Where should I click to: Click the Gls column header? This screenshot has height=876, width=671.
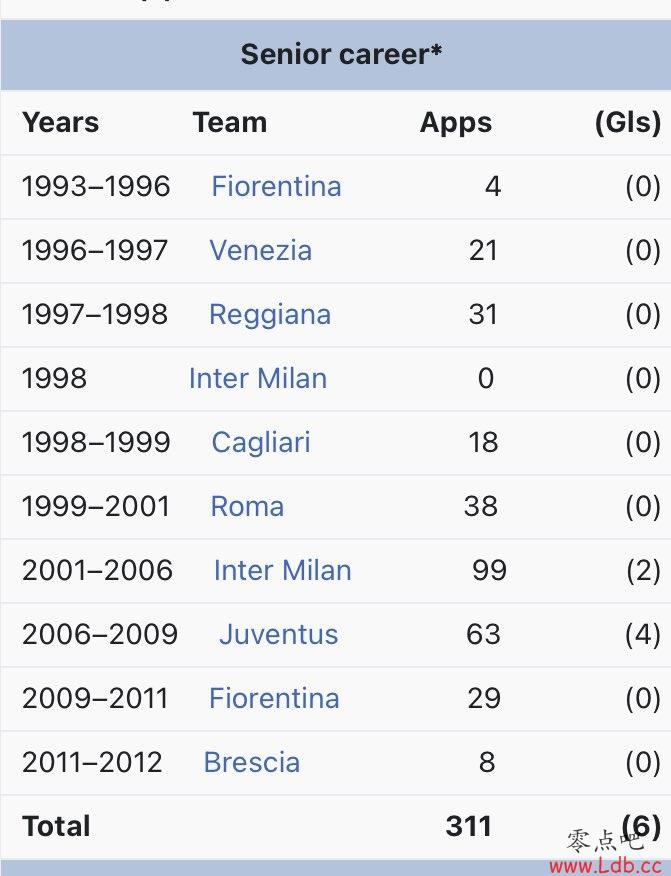pos(628,122)
